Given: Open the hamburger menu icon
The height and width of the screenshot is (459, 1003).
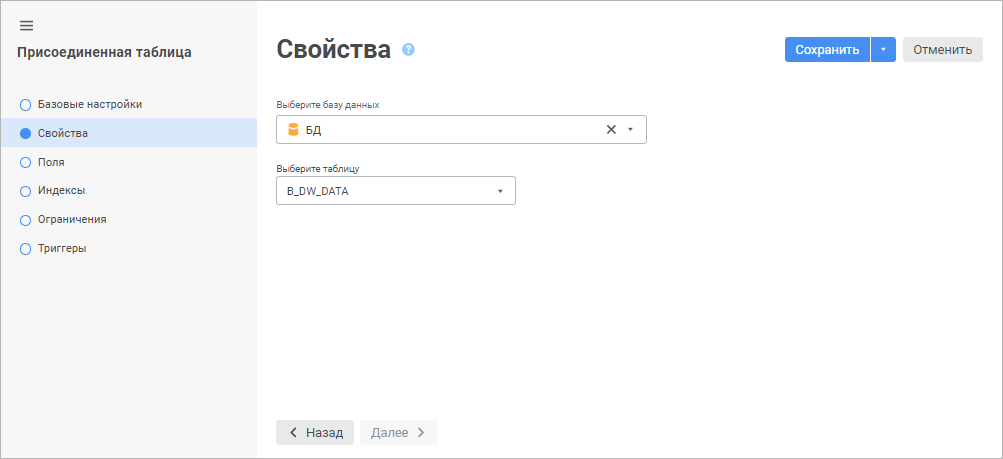Looking at the screenshot, I should [x=27, y=25].
